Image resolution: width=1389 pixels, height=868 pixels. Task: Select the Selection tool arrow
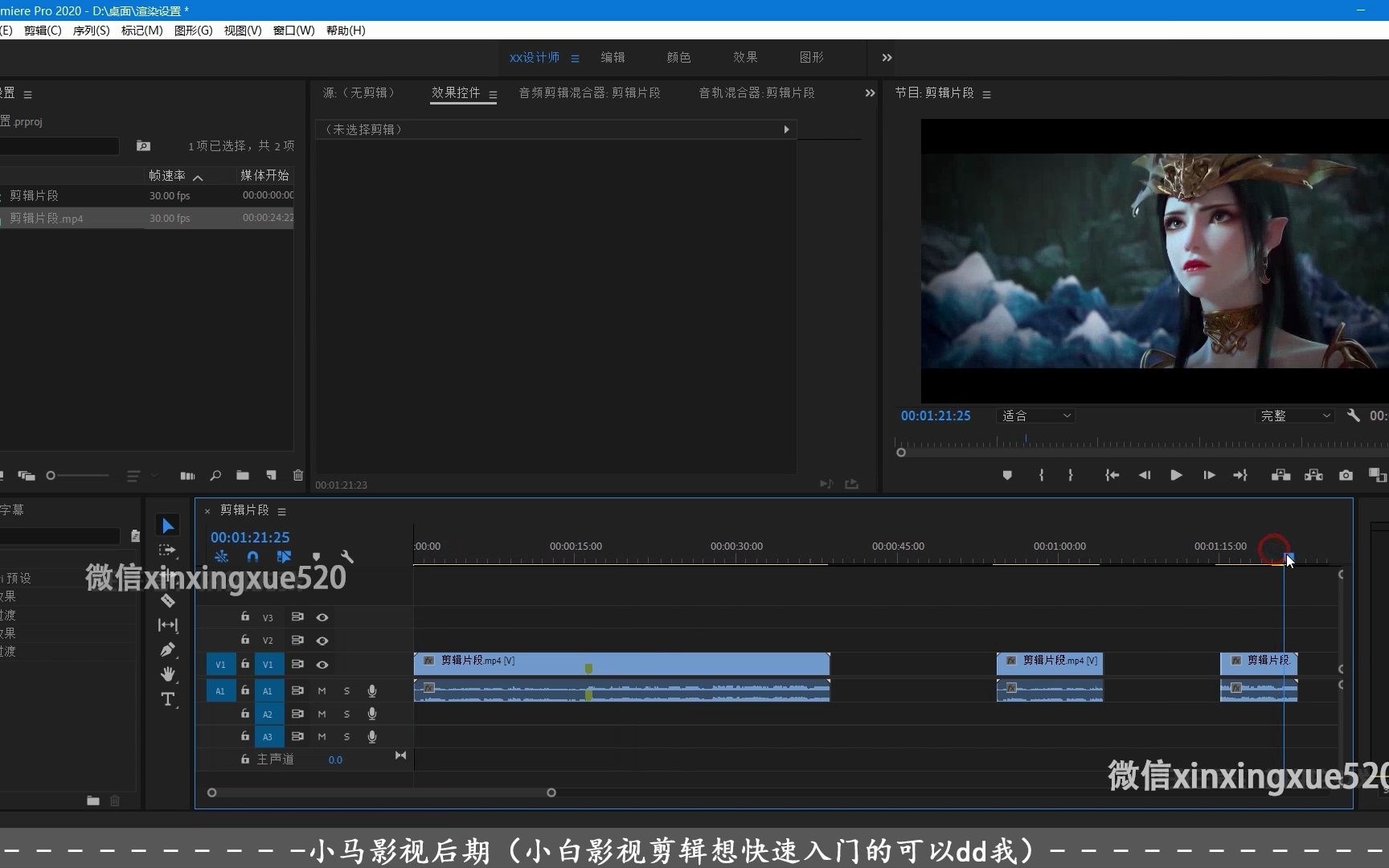pyautogui.click(x=167, y=526)
